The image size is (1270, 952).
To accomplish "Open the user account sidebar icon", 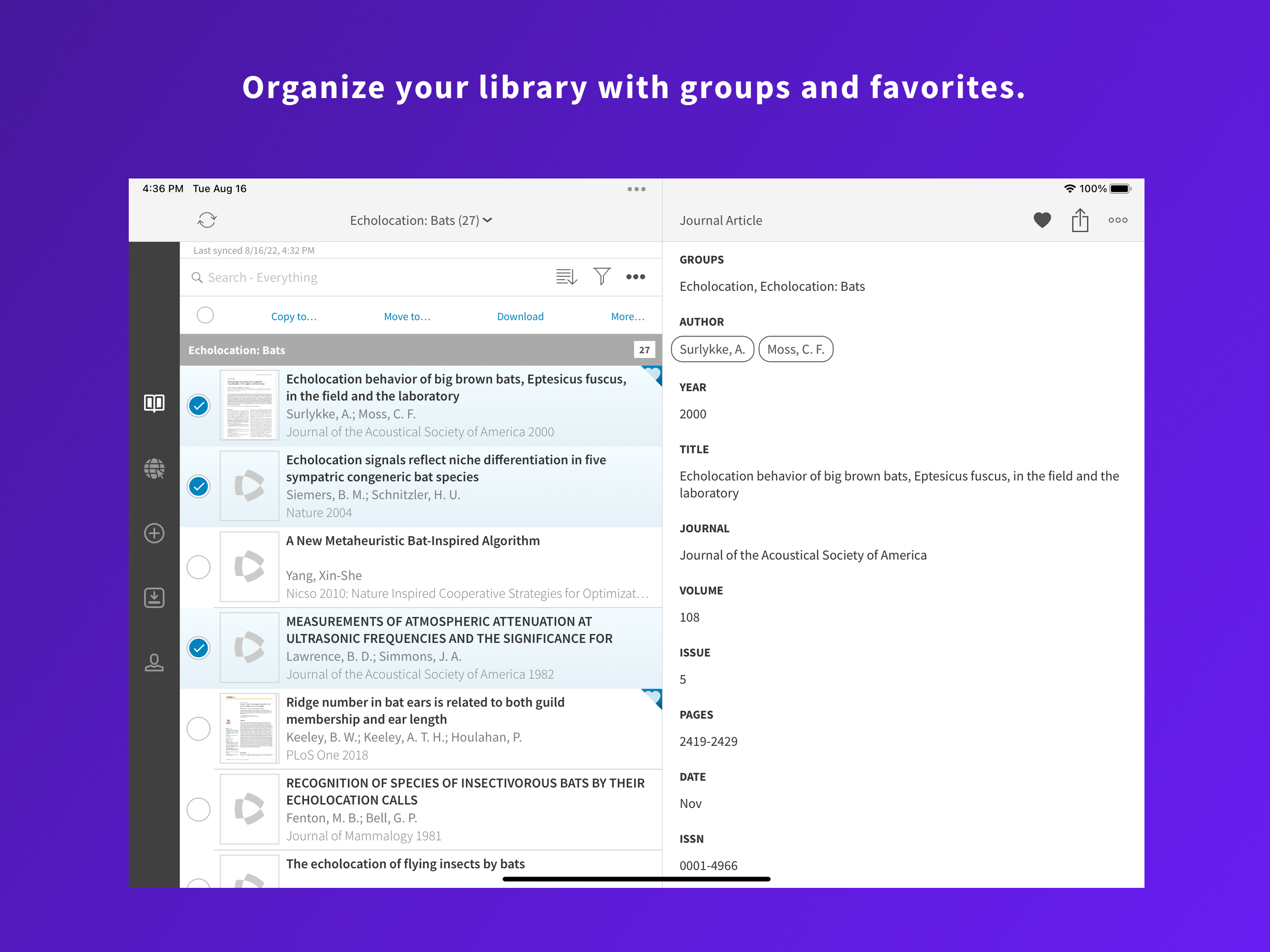I will point(154,662).
